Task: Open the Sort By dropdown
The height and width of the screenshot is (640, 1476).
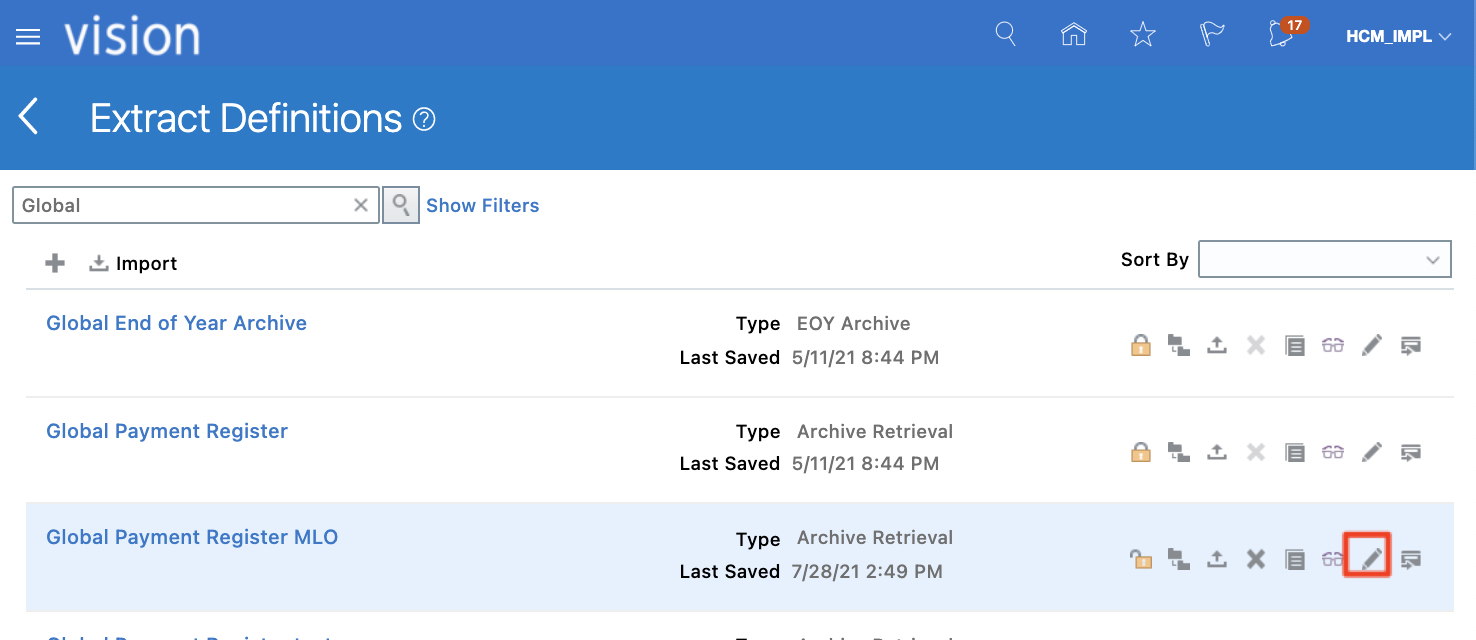Action: pyautogui.click(x=1324, y=259)
